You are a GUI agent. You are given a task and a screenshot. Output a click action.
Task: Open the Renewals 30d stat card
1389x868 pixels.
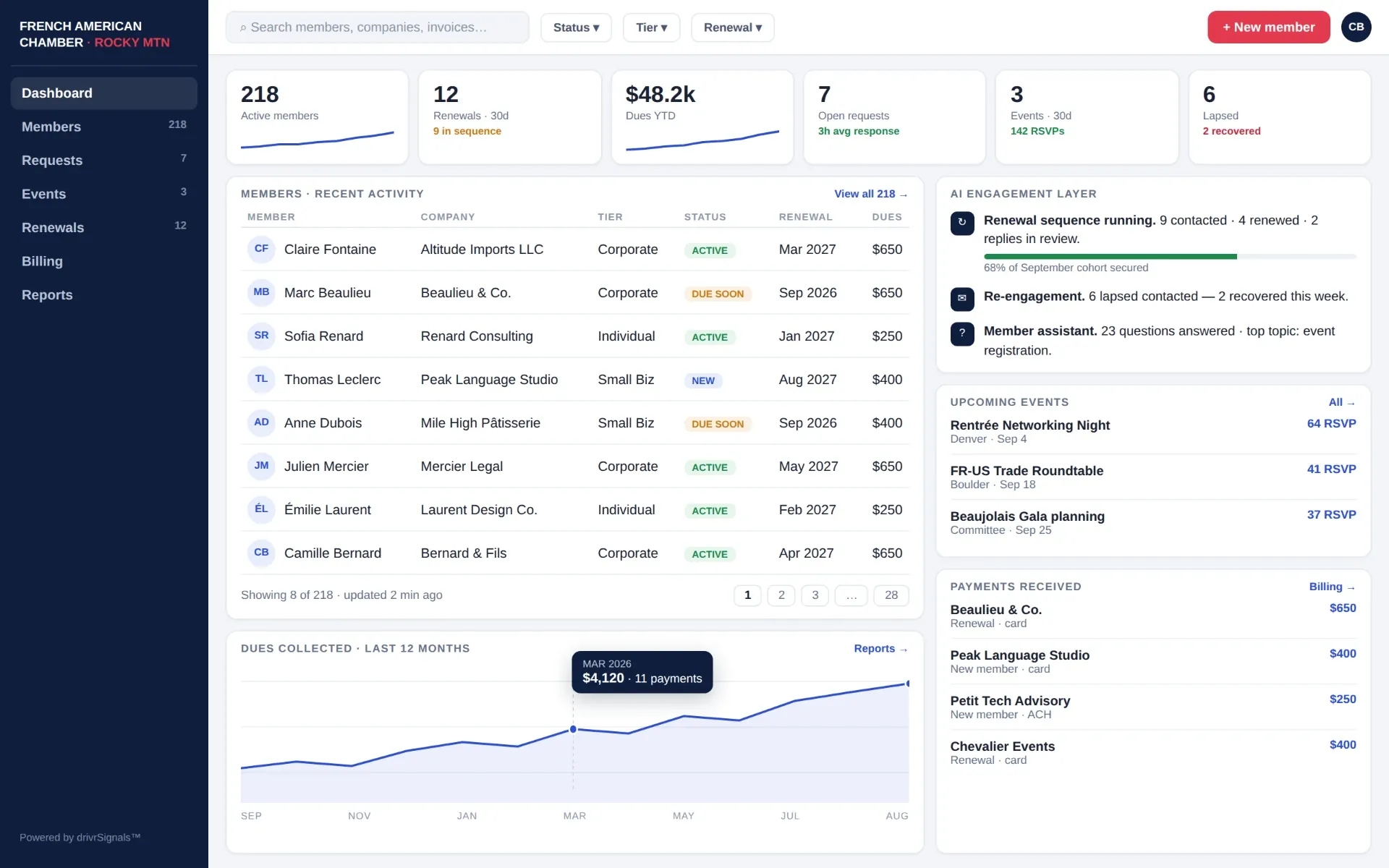click(x=509, y=117)
